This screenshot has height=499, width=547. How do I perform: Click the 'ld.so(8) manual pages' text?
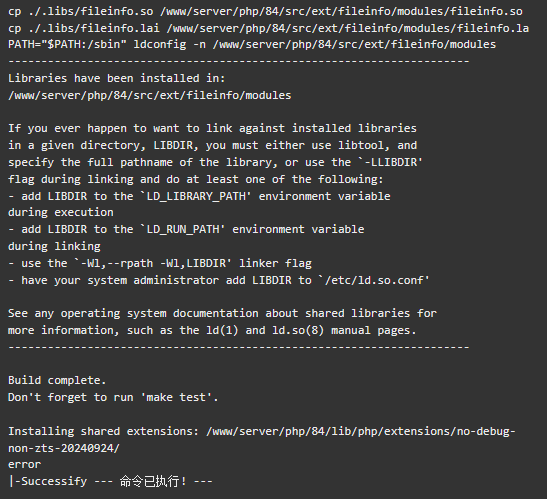point(344,330)
